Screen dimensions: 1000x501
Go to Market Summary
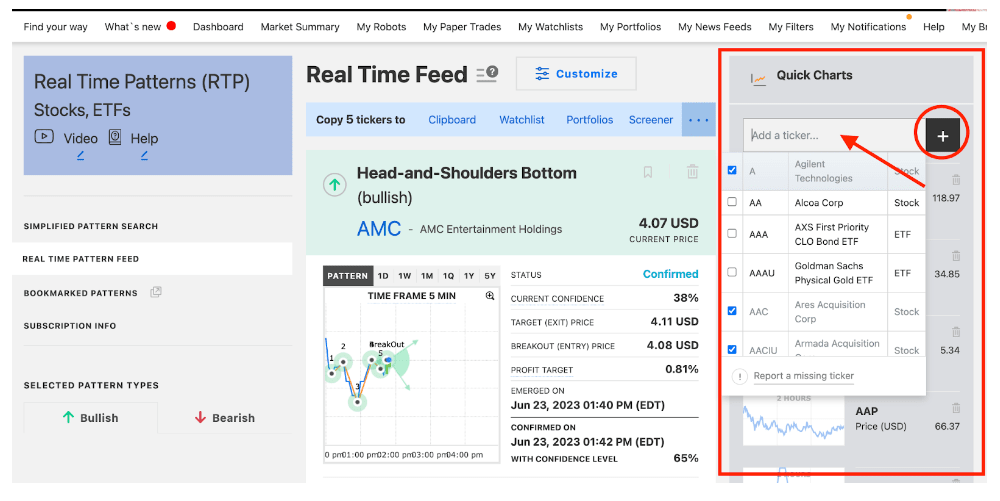[300, 27]
